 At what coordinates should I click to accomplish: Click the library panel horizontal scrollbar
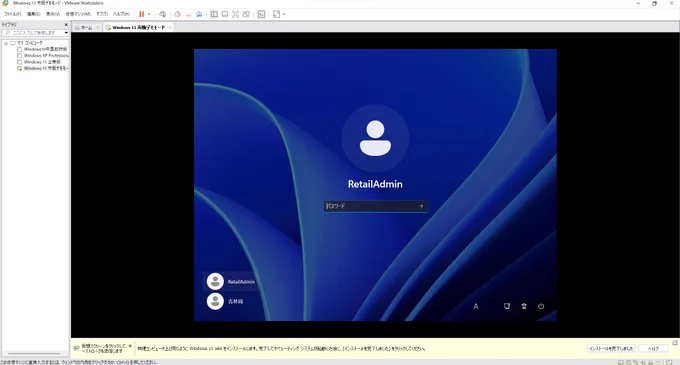point(34,353)
